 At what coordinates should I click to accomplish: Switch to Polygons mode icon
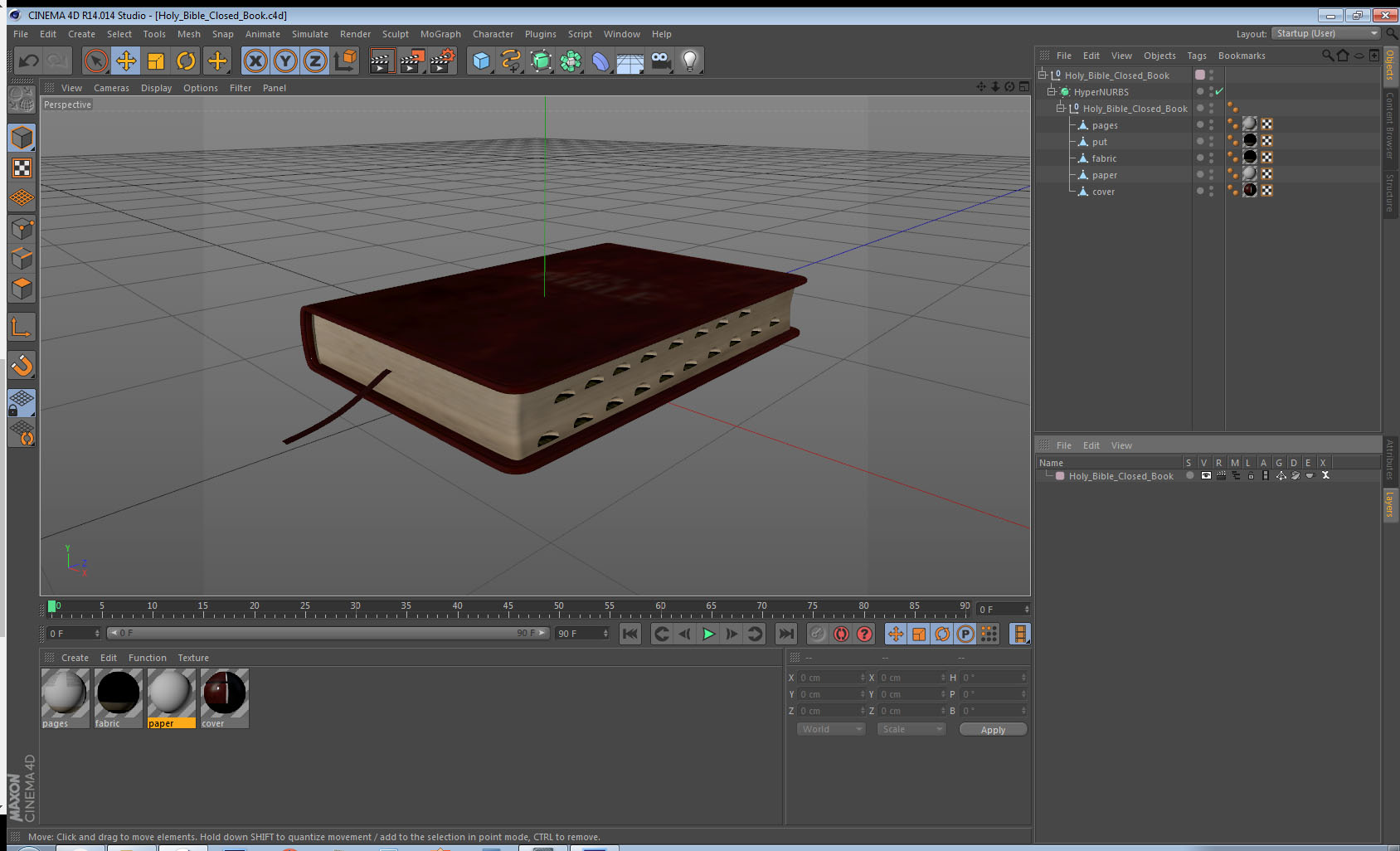coord(22,288)
